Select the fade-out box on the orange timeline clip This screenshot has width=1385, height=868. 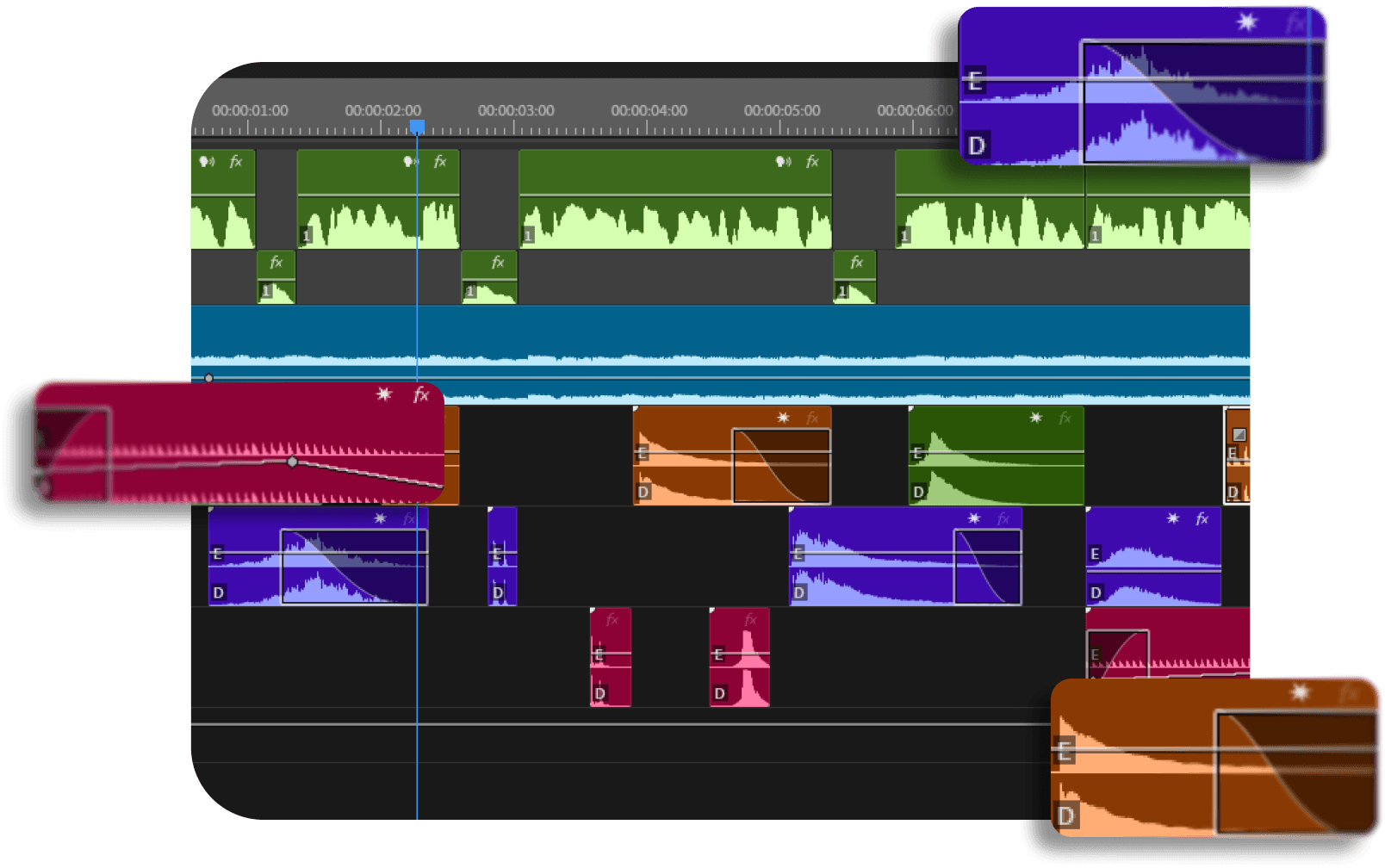point(780,465)
